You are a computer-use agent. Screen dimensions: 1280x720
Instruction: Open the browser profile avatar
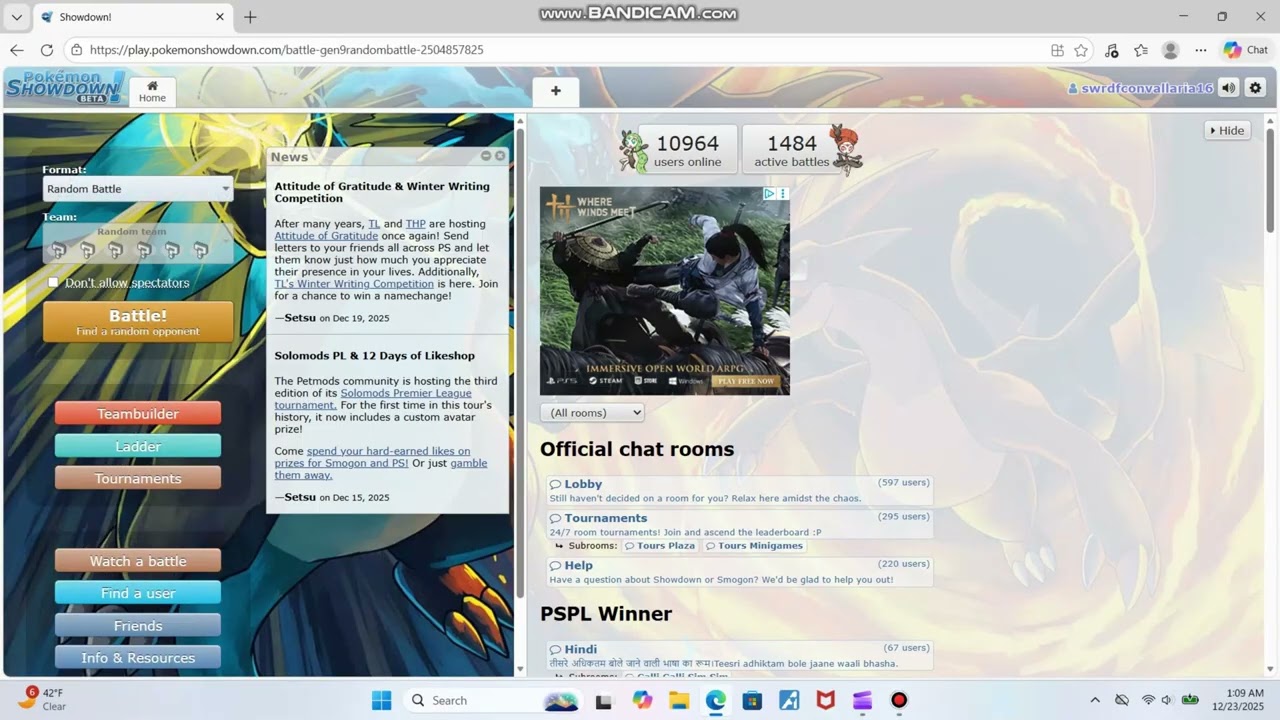pyautogui.click(x=1171, y=50)
